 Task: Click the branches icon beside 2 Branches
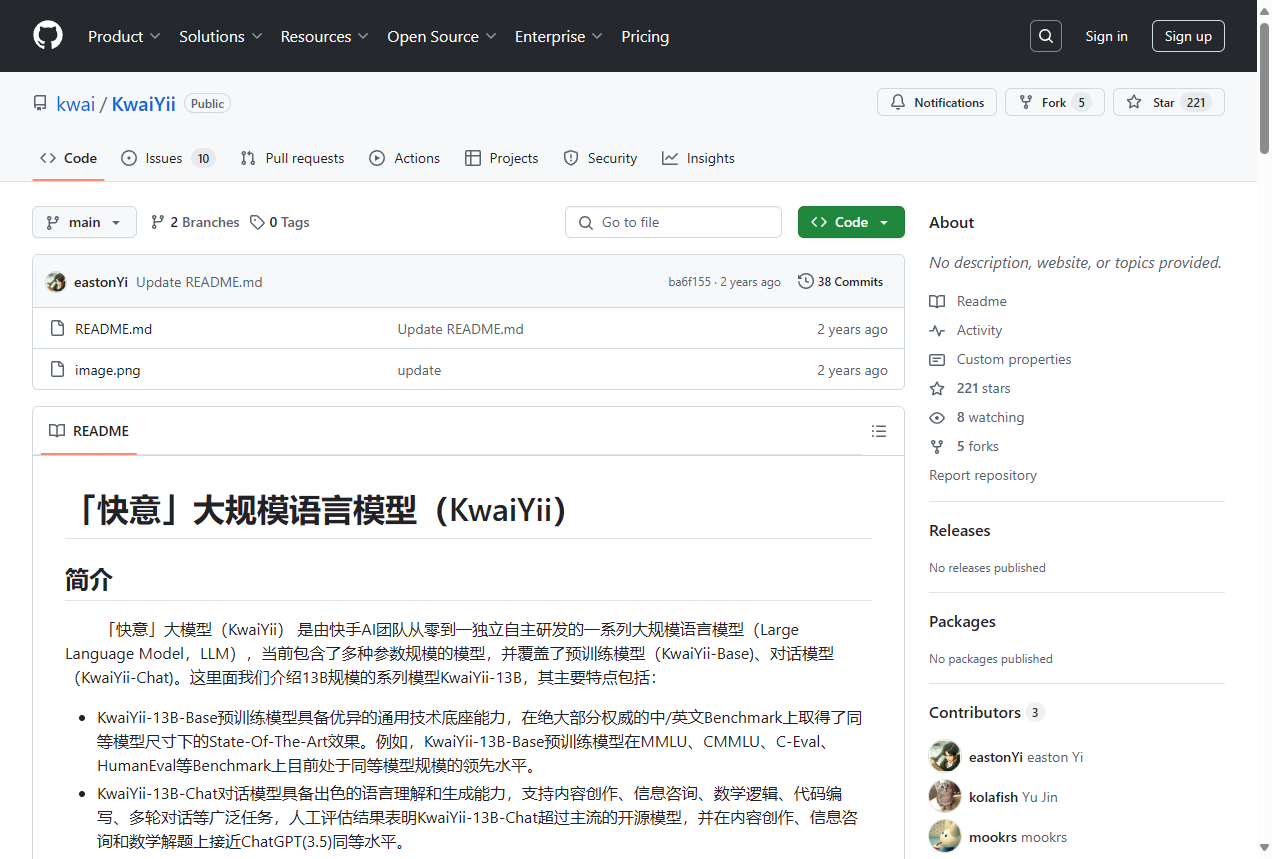point(158,222)
